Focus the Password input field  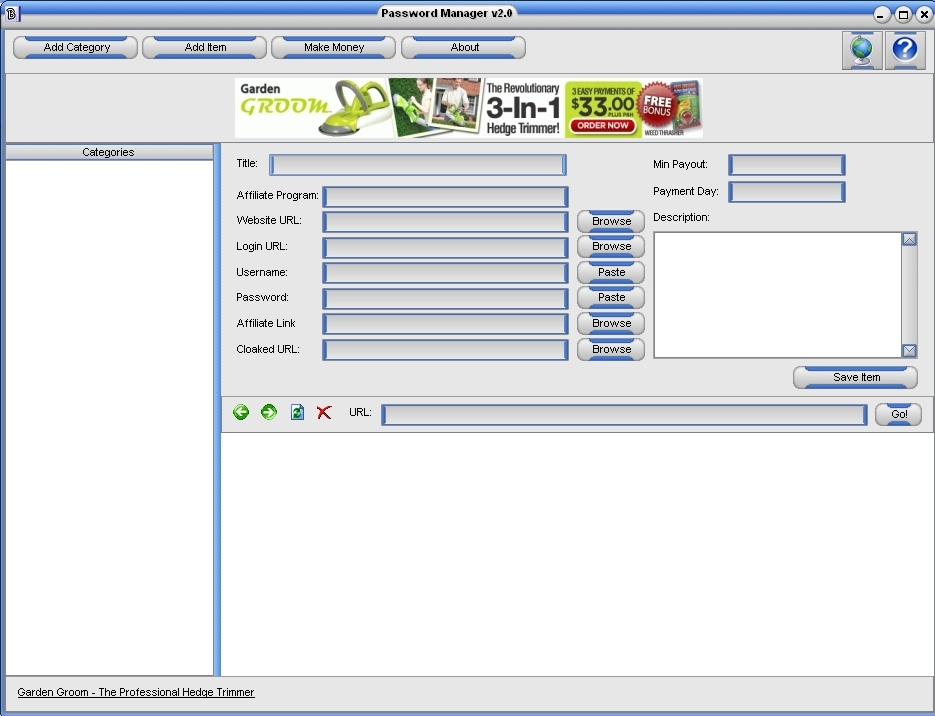point(445,299)
